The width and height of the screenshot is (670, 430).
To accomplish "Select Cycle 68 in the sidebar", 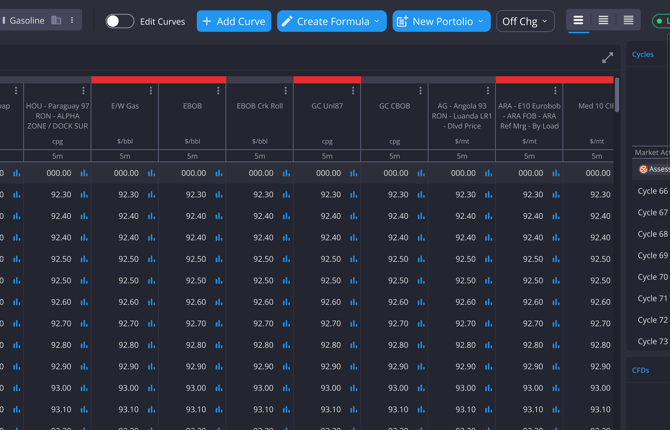I will 652,234.
